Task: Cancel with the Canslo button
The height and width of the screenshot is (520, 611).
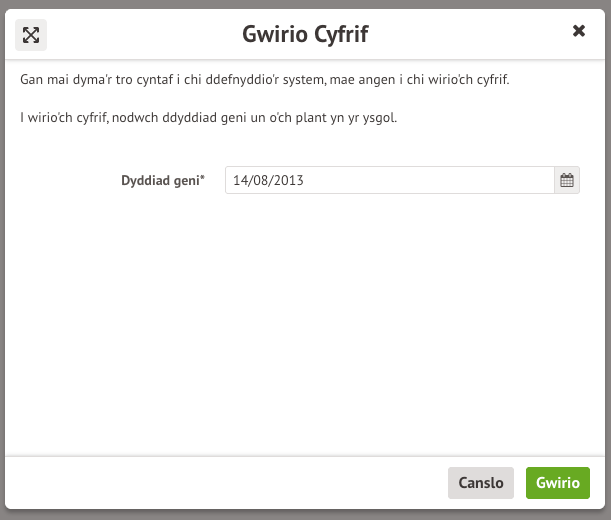Action: pyautogui.click(x=481, y=483)
